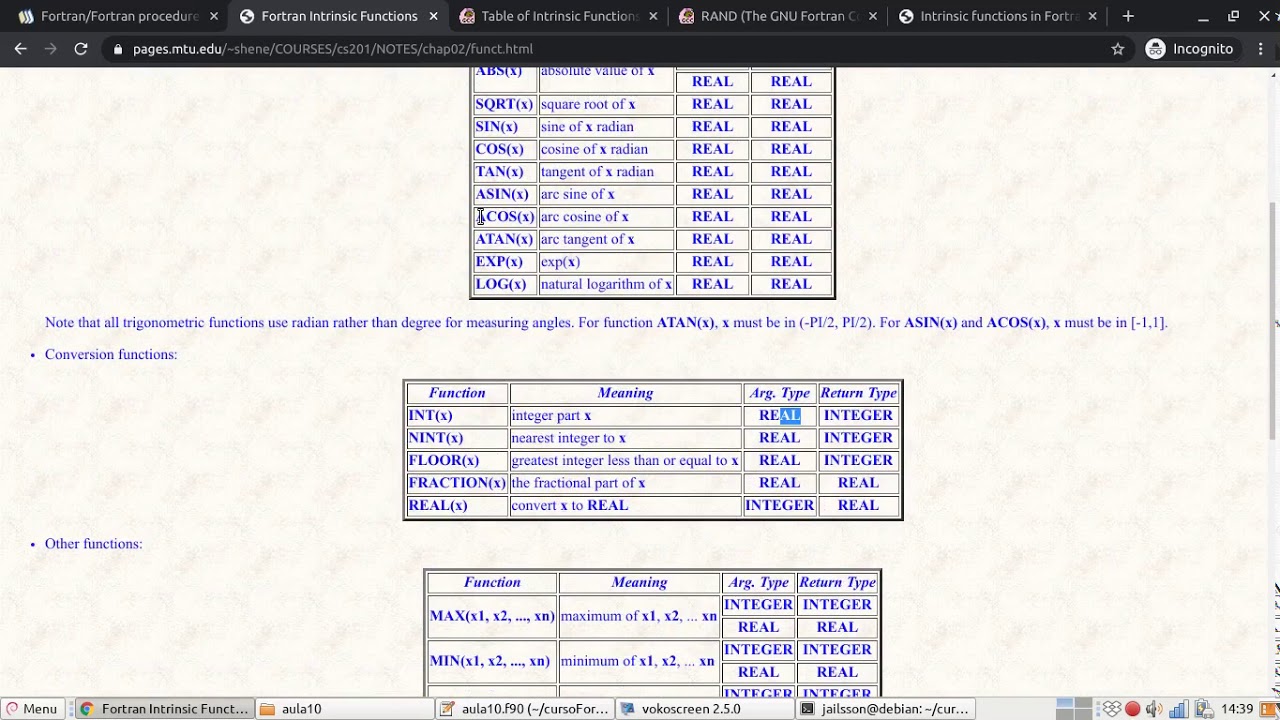This screenshot has height=720, width=1280.
Task: Click the REAL(x) function cell
Action: click(457, 505)
